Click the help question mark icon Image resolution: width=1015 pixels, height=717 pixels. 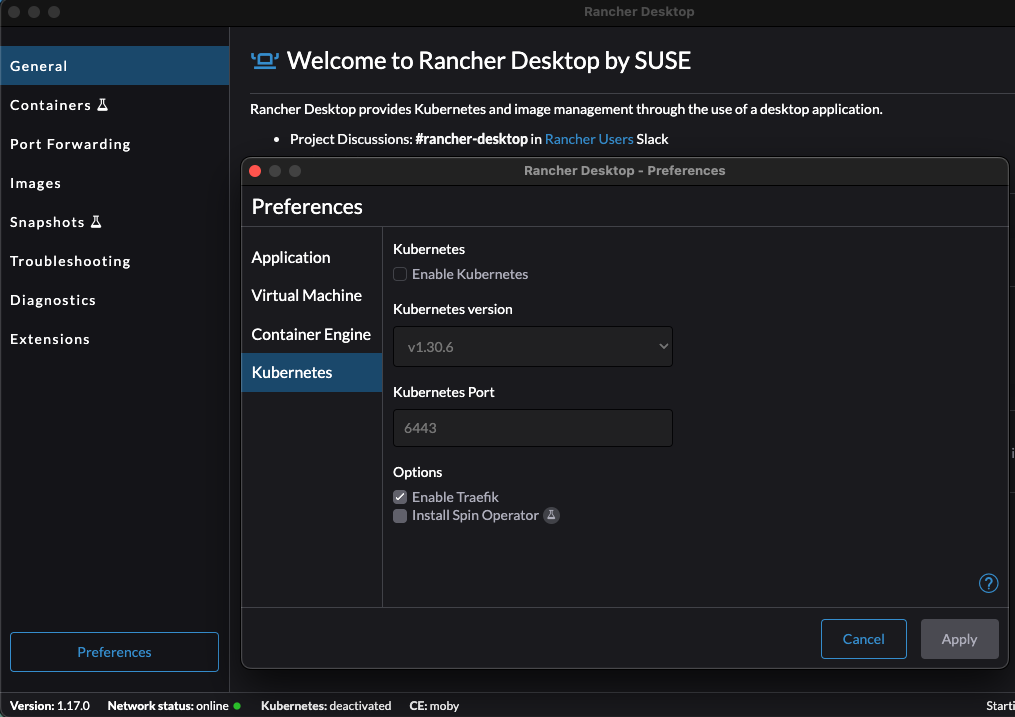click(988, 583)
